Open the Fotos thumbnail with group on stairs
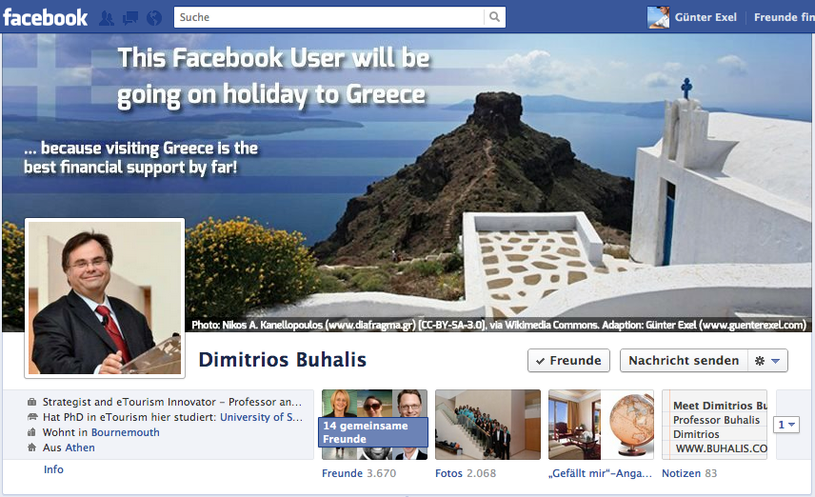 tap(488, 425)
